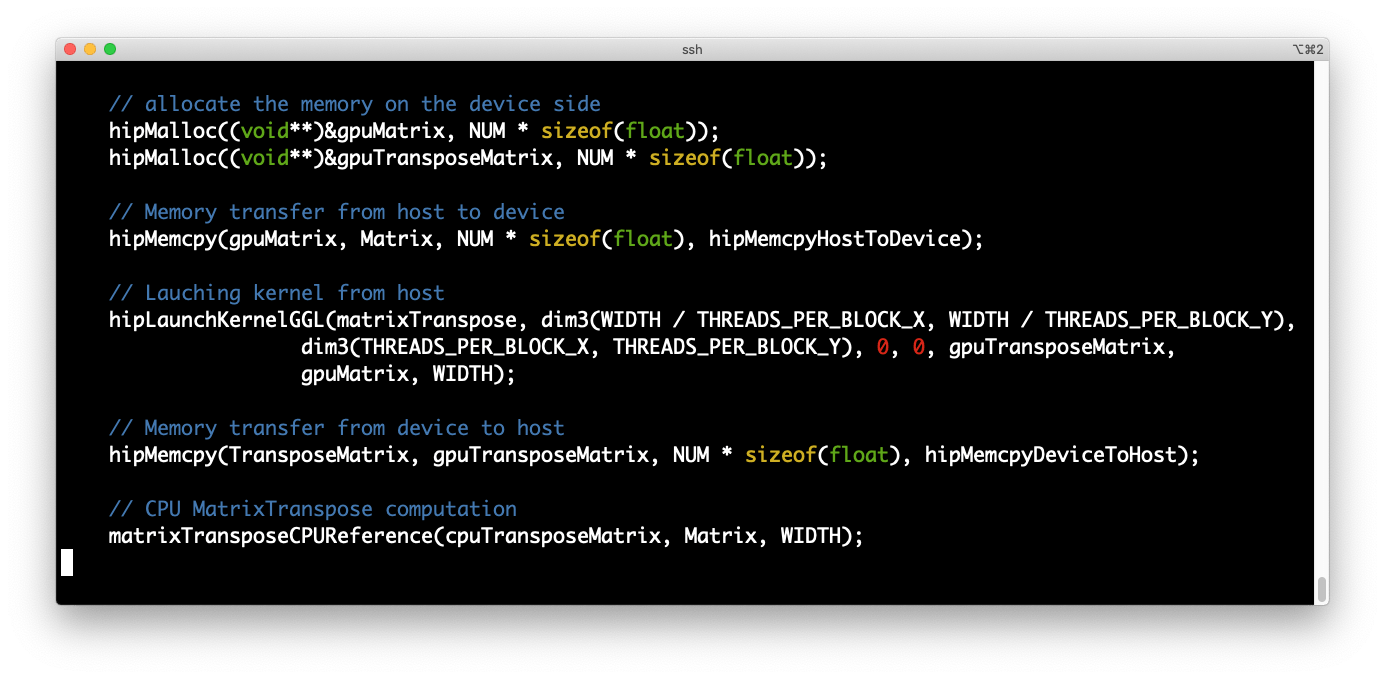Click the ⌥⌘2 window shortcut indicator

point(1308,49)
